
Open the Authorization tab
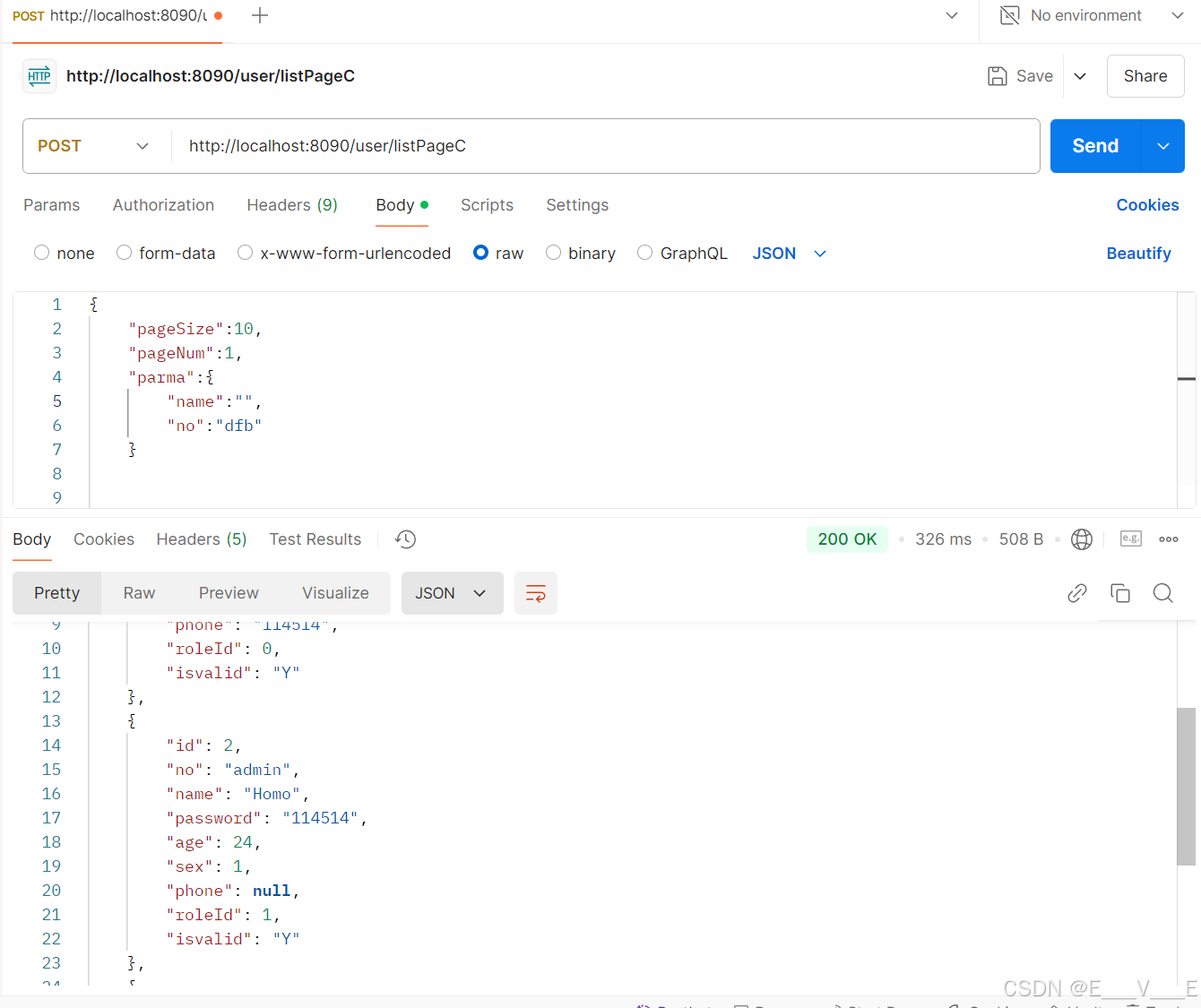[x=163, y=205]
